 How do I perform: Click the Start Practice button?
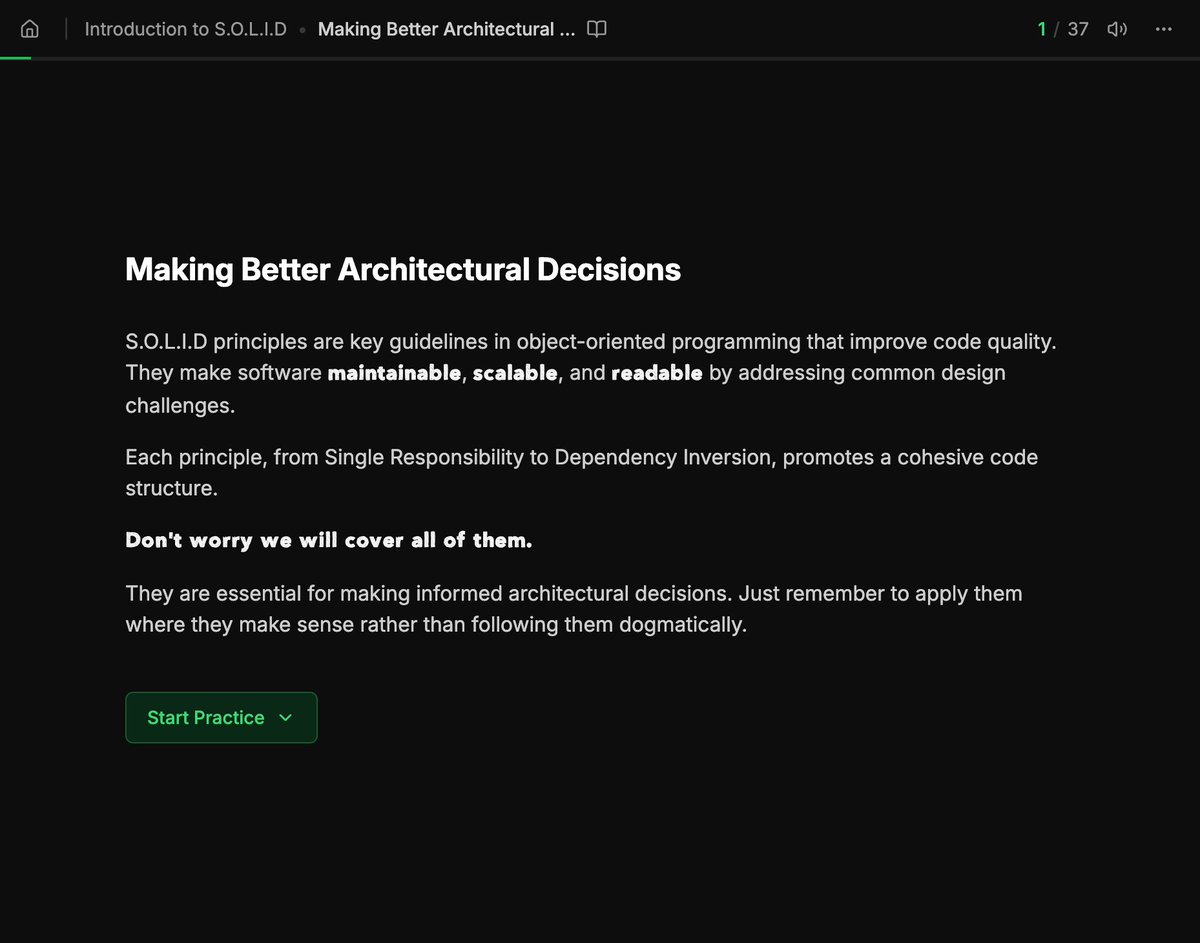[x=221, y=717]
